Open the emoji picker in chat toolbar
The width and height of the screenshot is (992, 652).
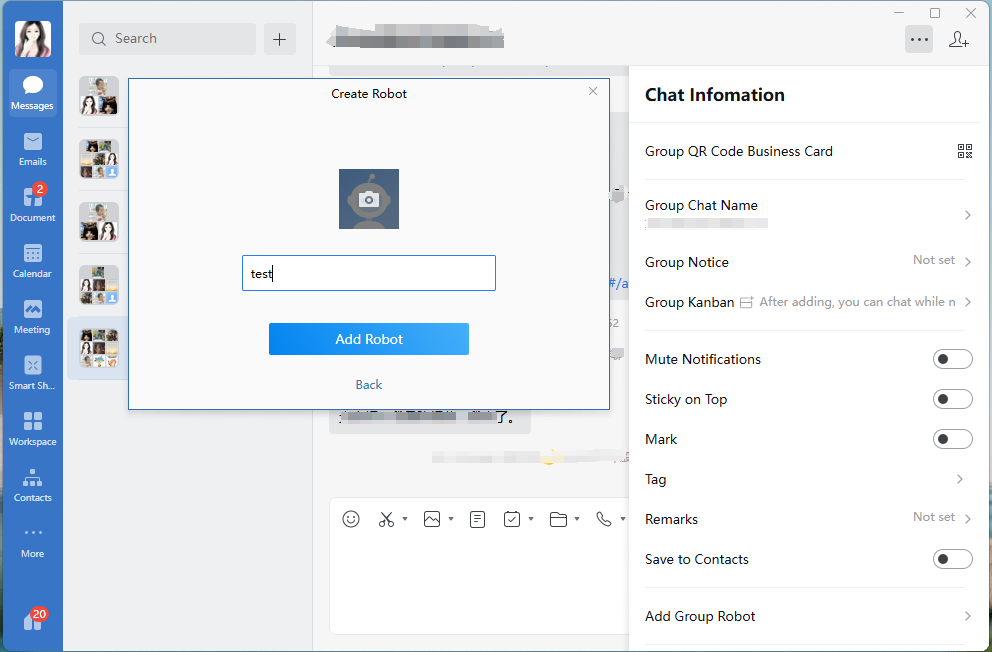click(351, 519)
